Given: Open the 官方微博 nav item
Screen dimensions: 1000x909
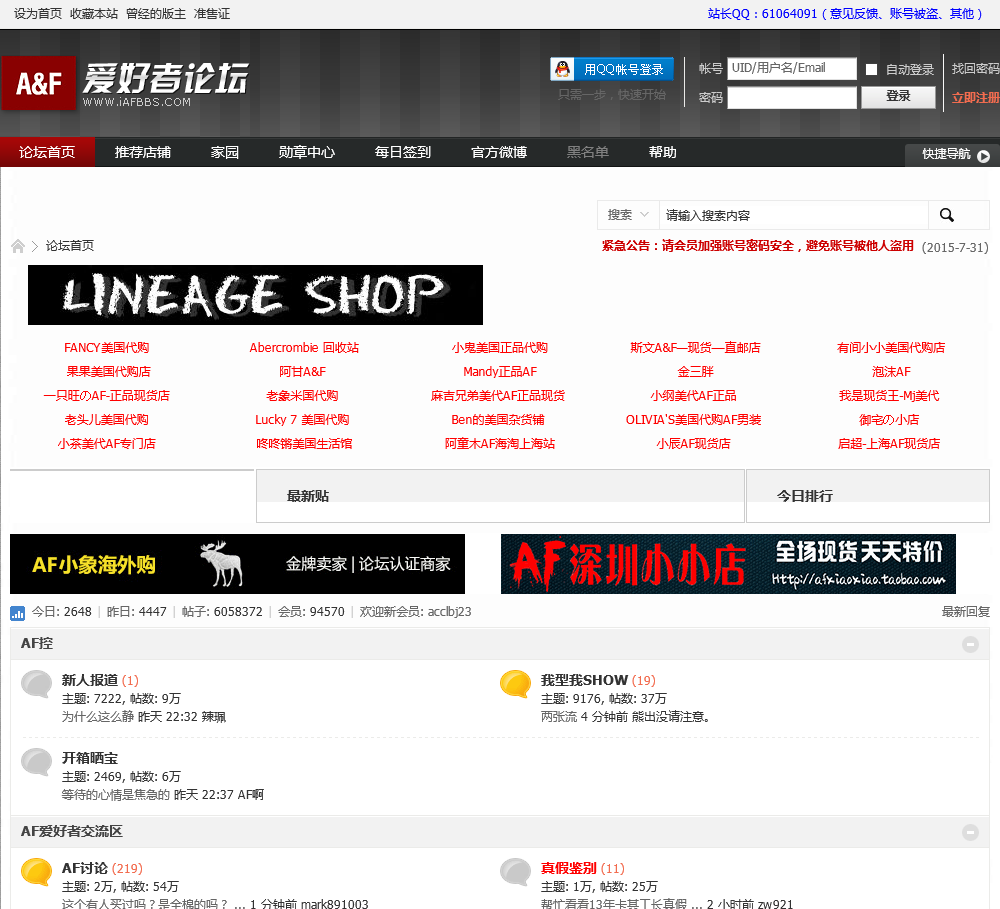Looking at the screenshot, I should pos(499,152).
